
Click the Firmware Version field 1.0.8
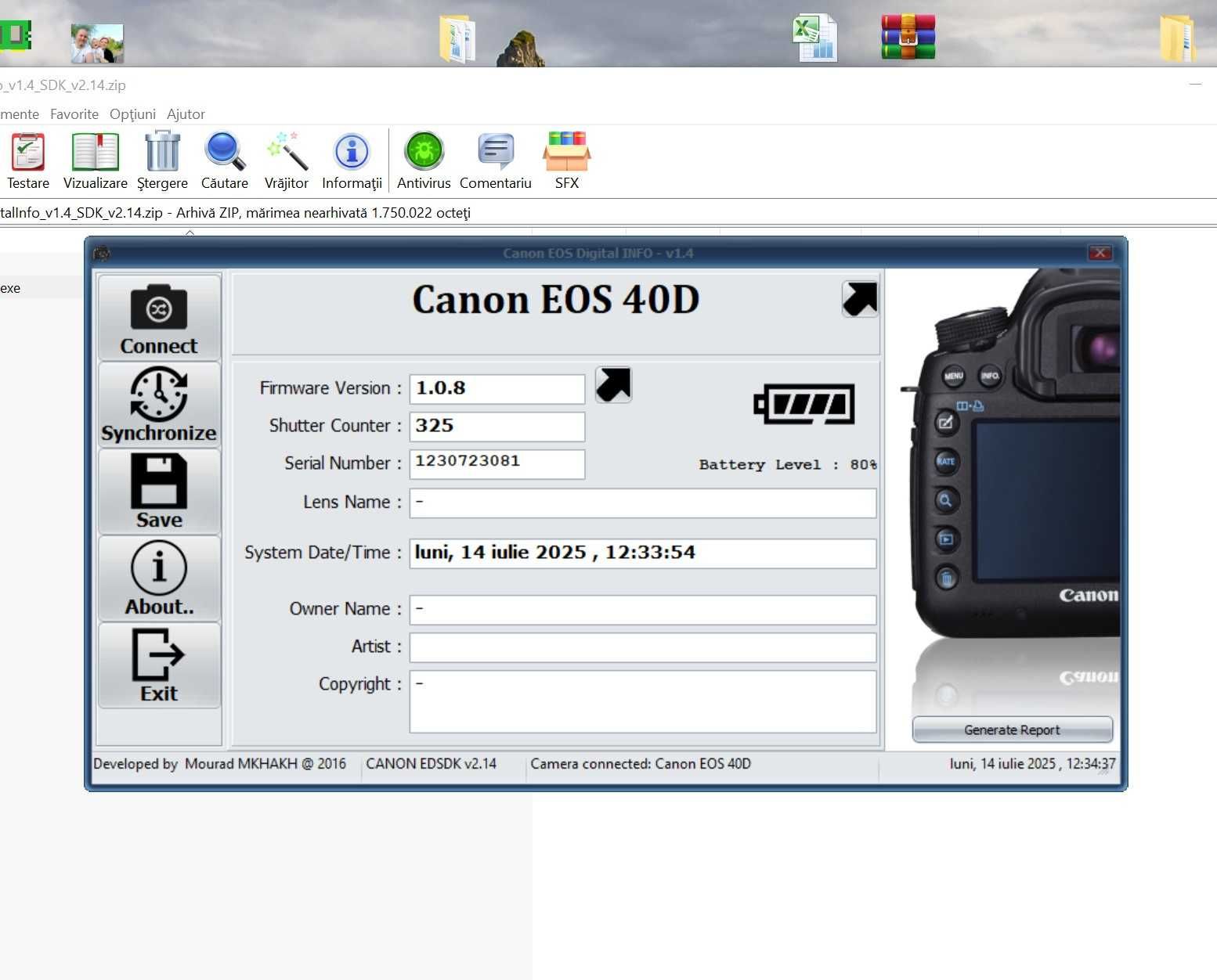tap(497, 389)
